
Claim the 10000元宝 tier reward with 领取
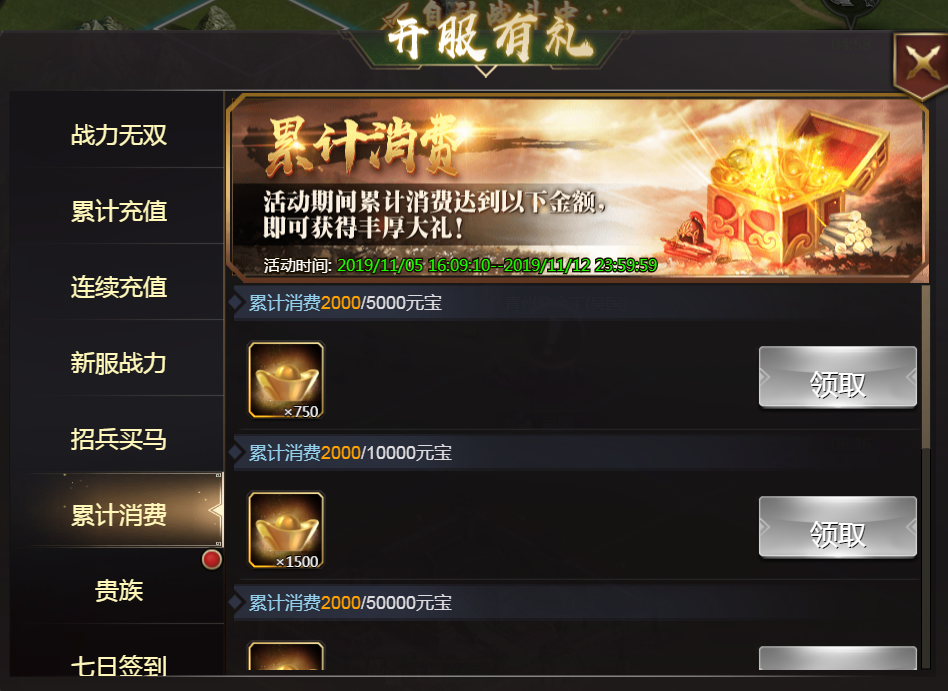[837, 527]
